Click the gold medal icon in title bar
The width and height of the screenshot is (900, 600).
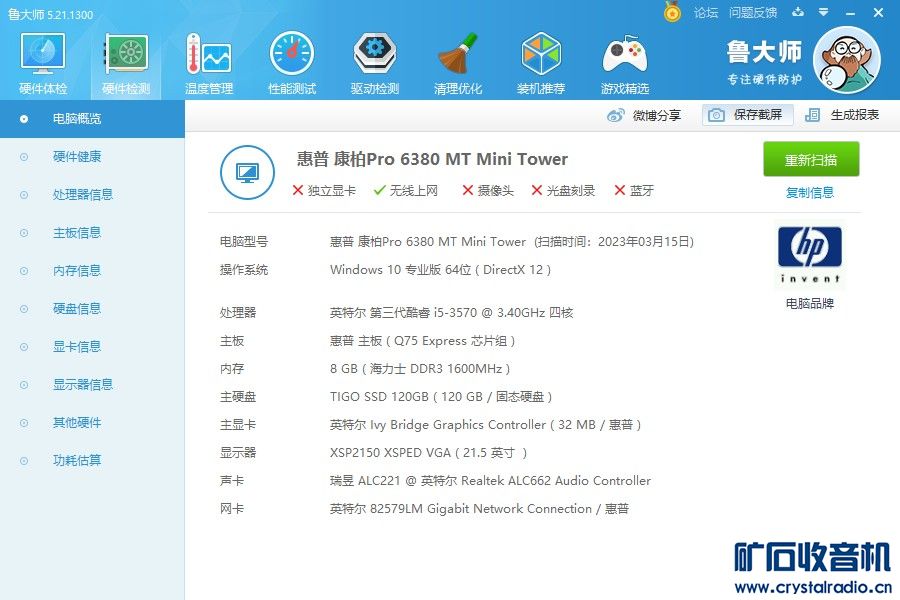(672, 12)
